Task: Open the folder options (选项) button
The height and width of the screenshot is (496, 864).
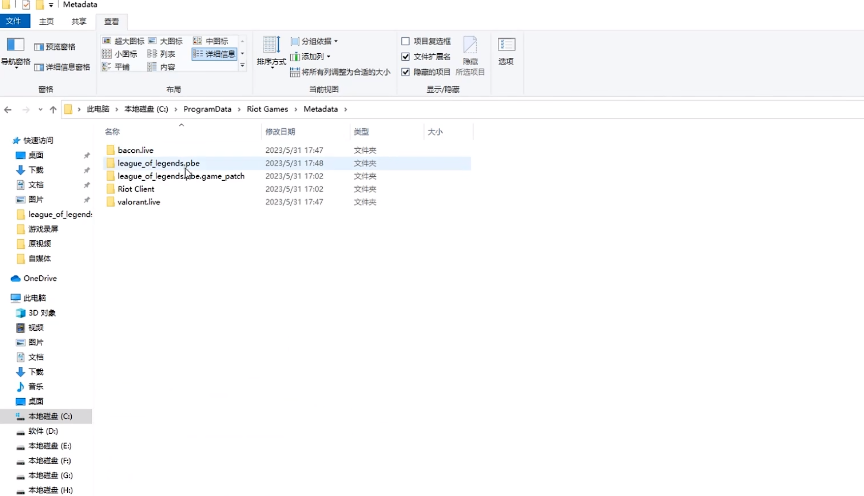Action: [x=506, y=51]
